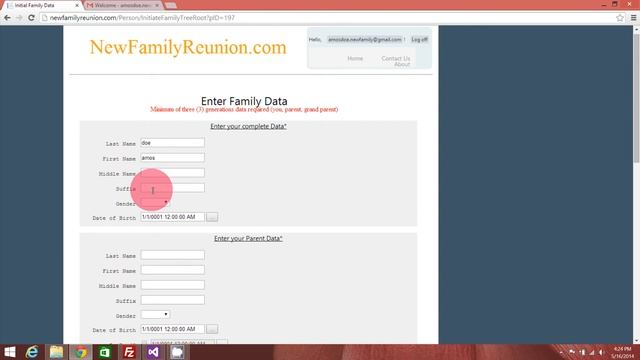
Task: Open File Explorer from the taskbar
Action: [x=56, y=352]
